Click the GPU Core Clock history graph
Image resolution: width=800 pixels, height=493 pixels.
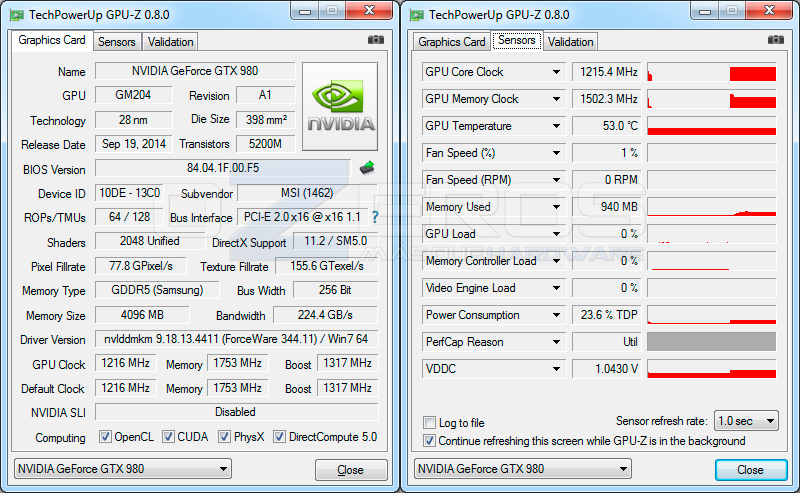tap(712, 72)
